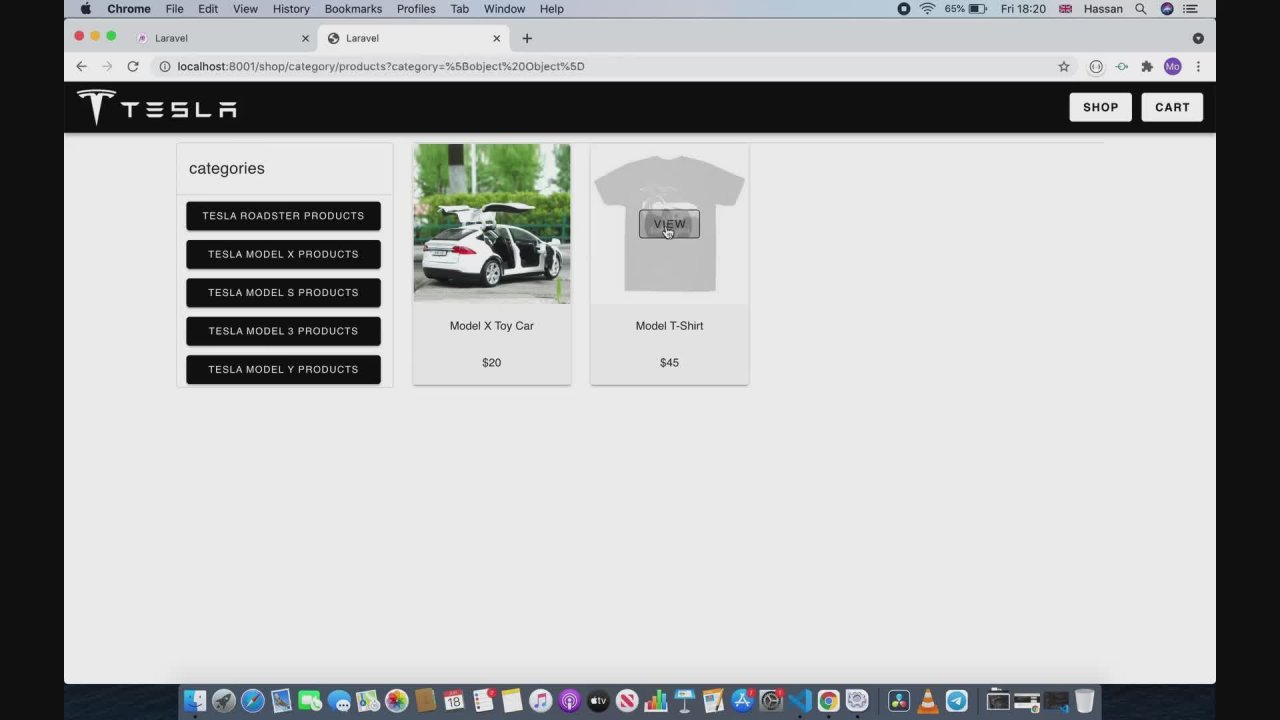1280x720 pixels.
Task: Reload the page with the refresh icon
Action: pos(132,66)
